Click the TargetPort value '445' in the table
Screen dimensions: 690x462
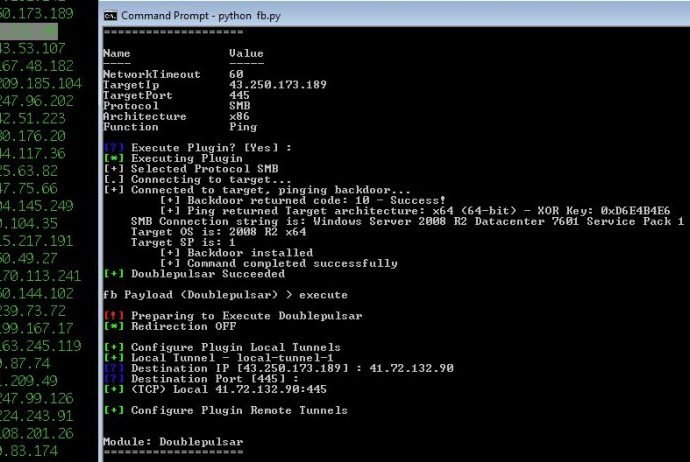pyautogui.click(x=239, y=95)
